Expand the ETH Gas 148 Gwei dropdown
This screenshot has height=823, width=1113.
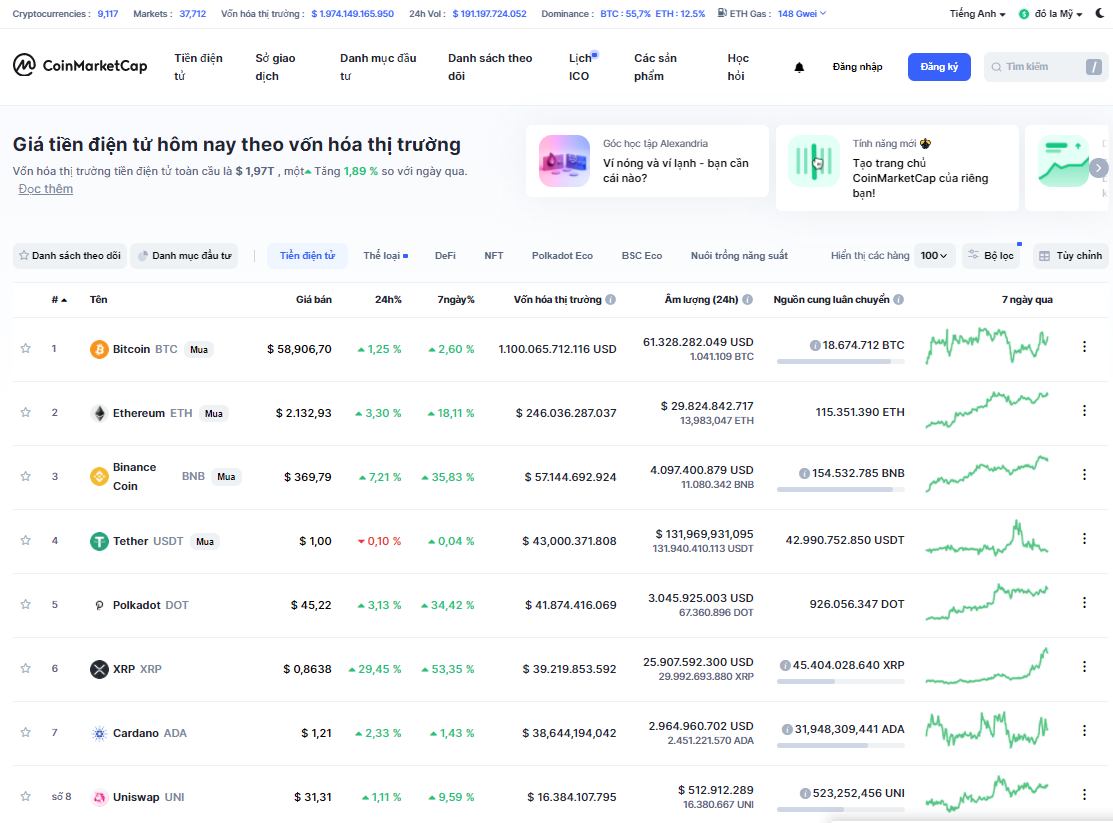click(x=801, y=13)
